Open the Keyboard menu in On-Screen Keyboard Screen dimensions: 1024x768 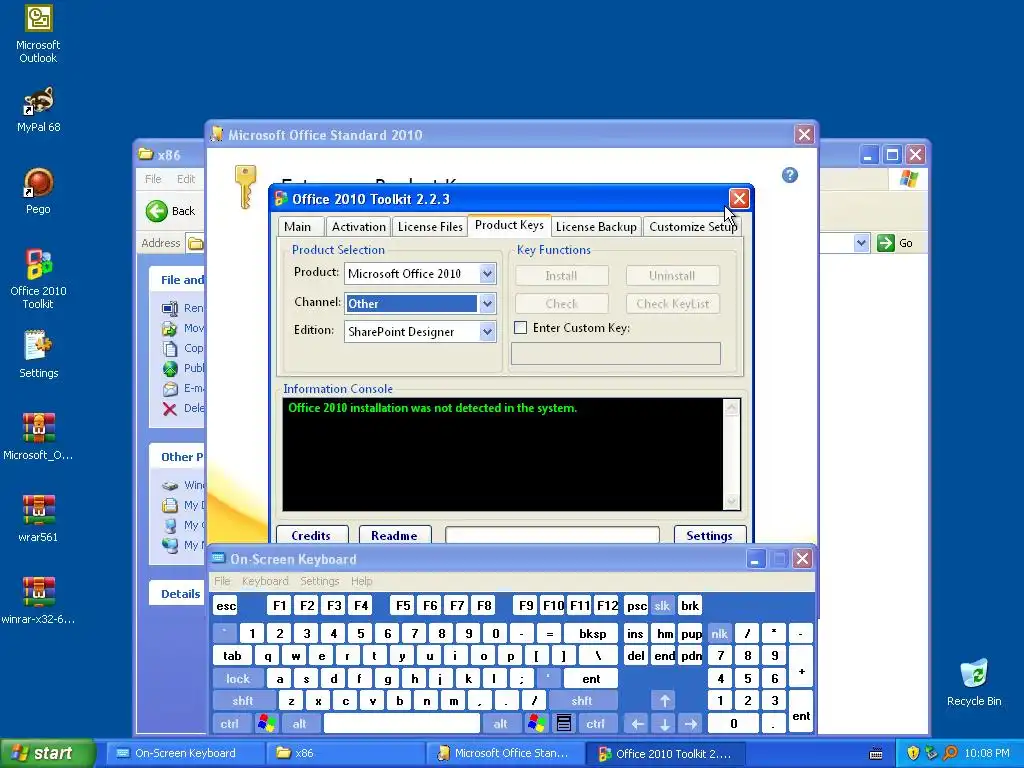click(264, 581)
